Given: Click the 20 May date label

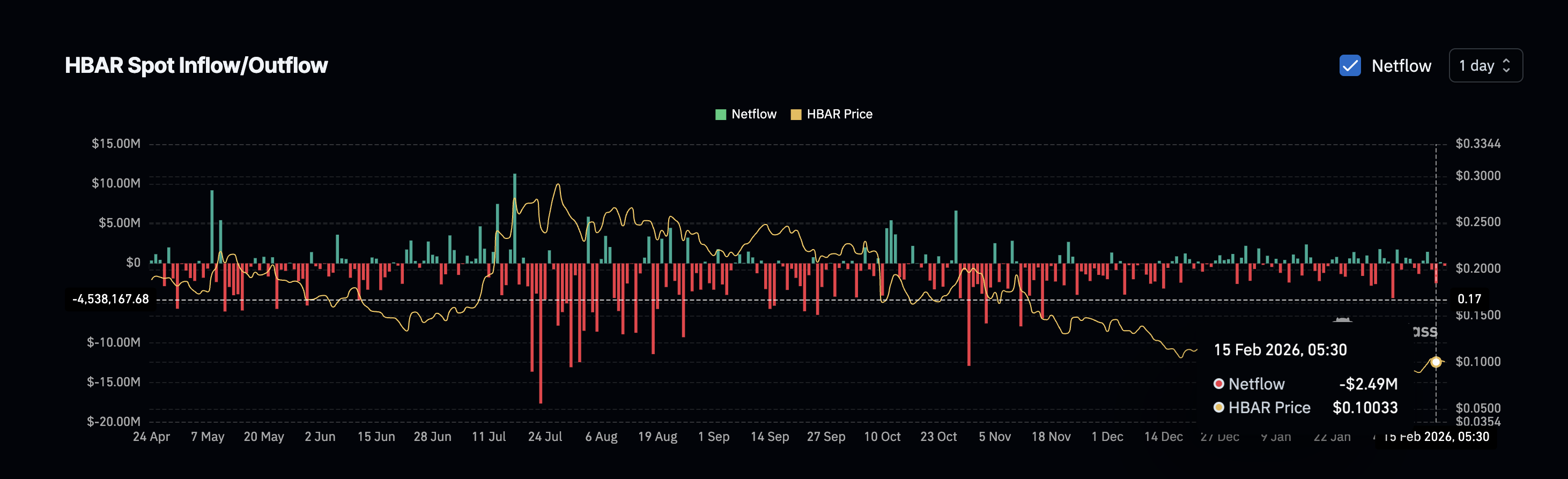Looking at the screenshot, I should (263, 437).
